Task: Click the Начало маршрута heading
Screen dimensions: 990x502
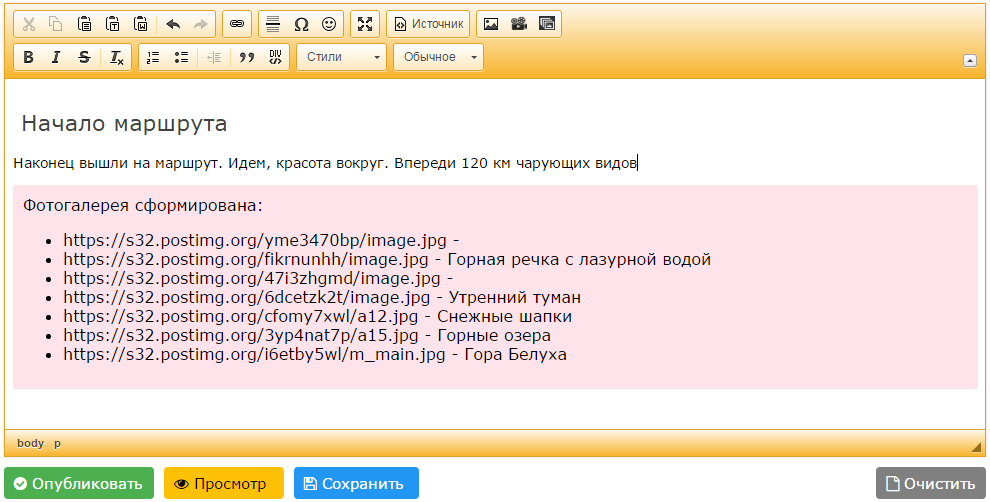Action: coord(124,123)
